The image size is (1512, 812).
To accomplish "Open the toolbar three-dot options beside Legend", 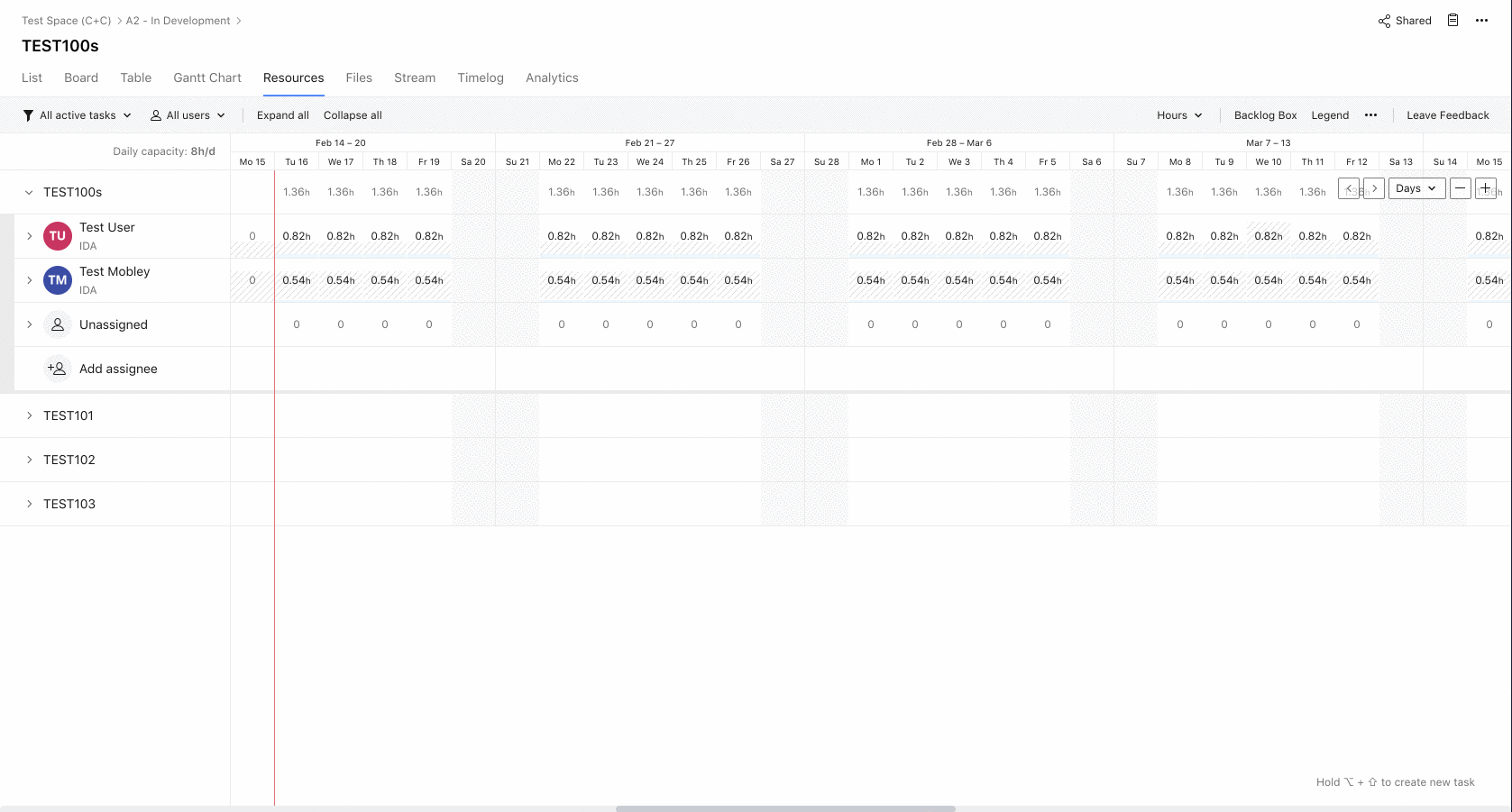I will click(x=1370, y=115).
